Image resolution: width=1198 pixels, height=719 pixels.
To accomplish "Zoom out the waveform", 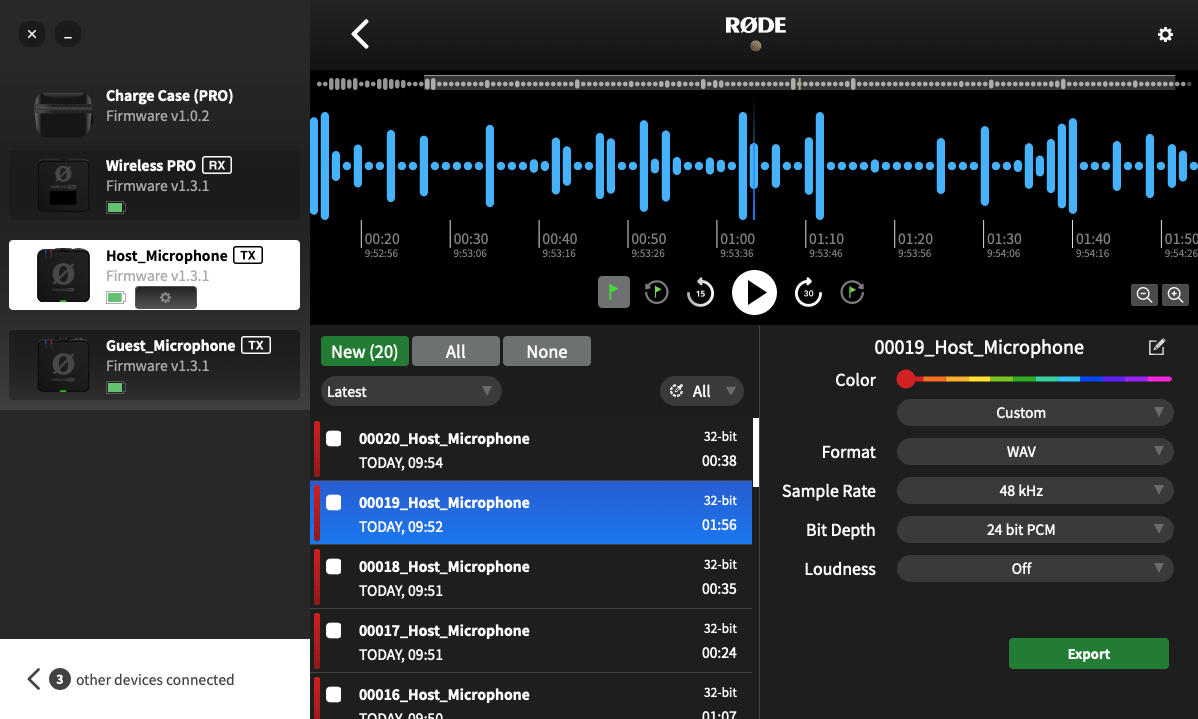I will (1145, 295).
